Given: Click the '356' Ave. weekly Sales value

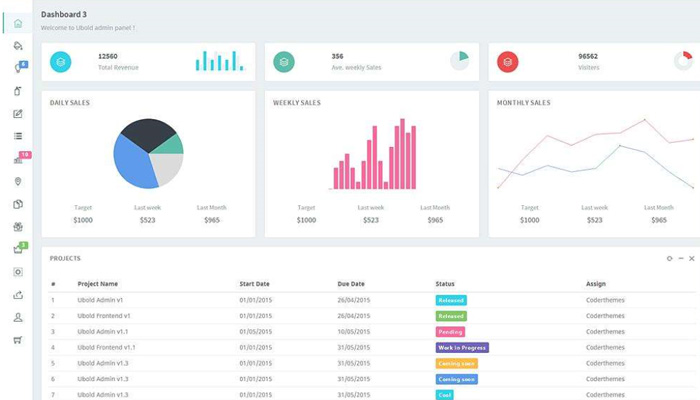Looking at the screenshot, I should click(338, 56).
